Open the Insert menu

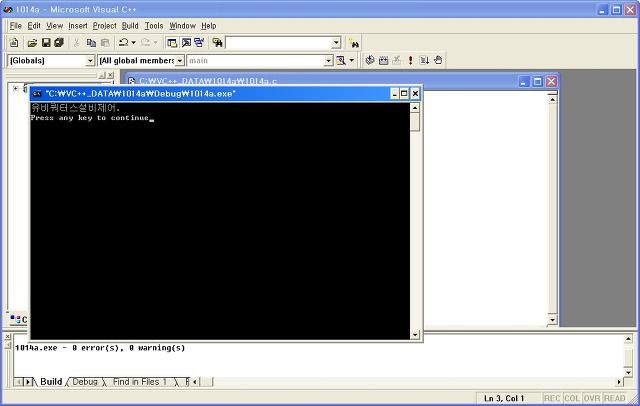(78, 26)
